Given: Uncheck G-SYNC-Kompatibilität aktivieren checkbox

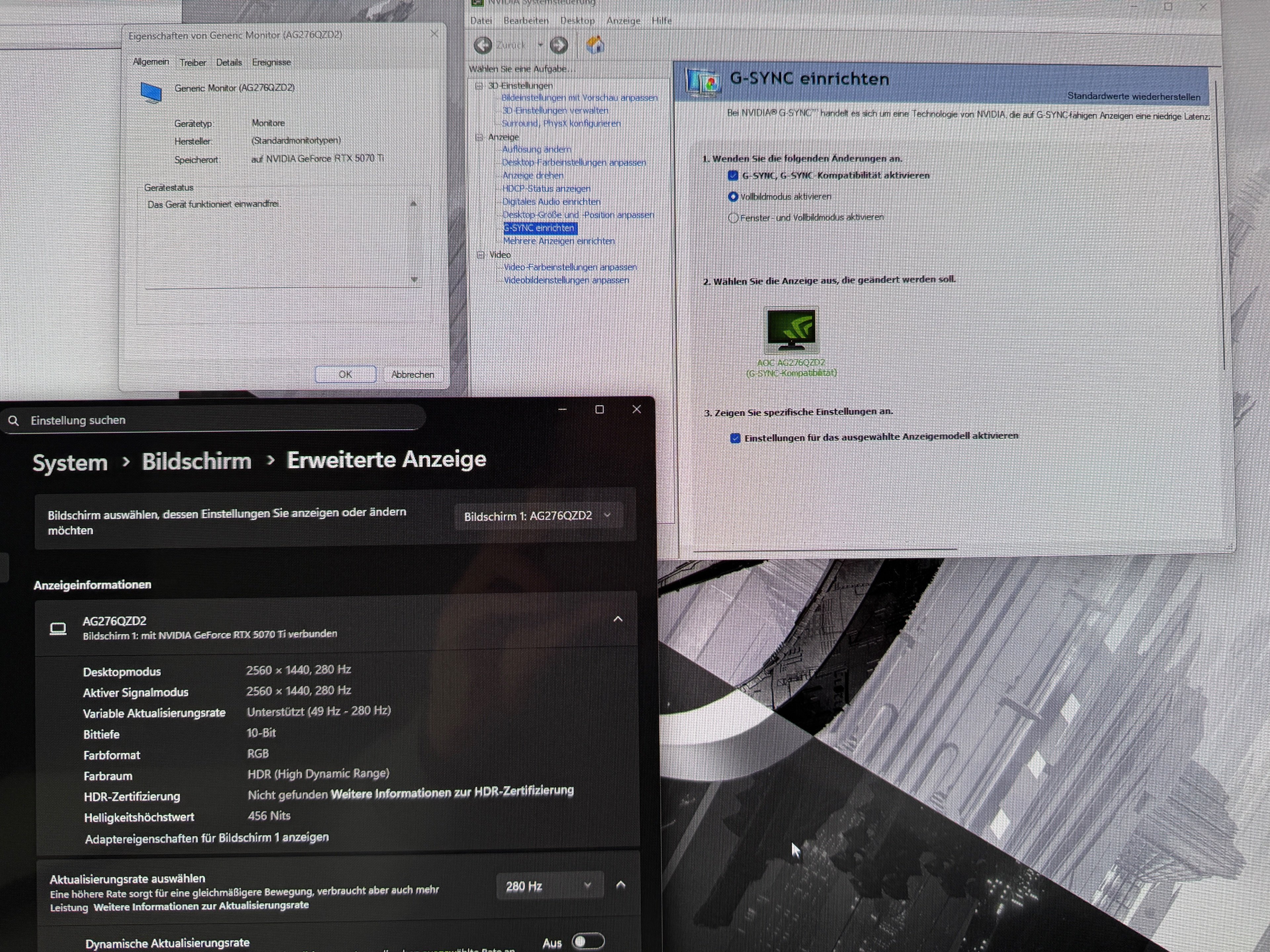Looking at the screenshot, I should click(733, 176).
